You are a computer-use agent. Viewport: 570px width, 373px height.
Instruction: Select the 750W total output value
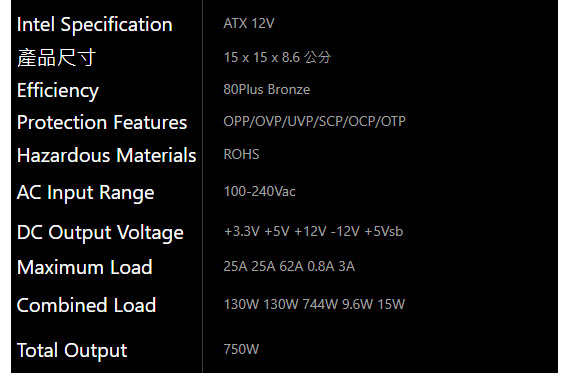pyautogui.click(x=241, y=349)
